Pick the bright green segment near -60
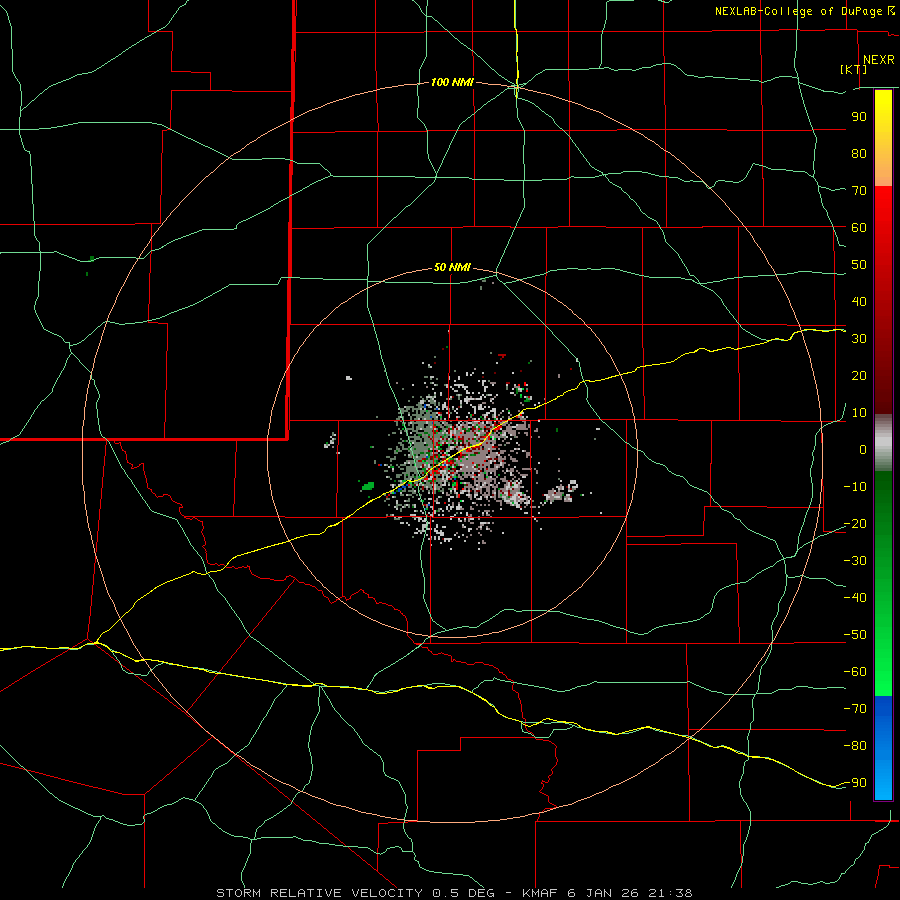Viewport: 900px width, 900px height. [x=883, y=672]
